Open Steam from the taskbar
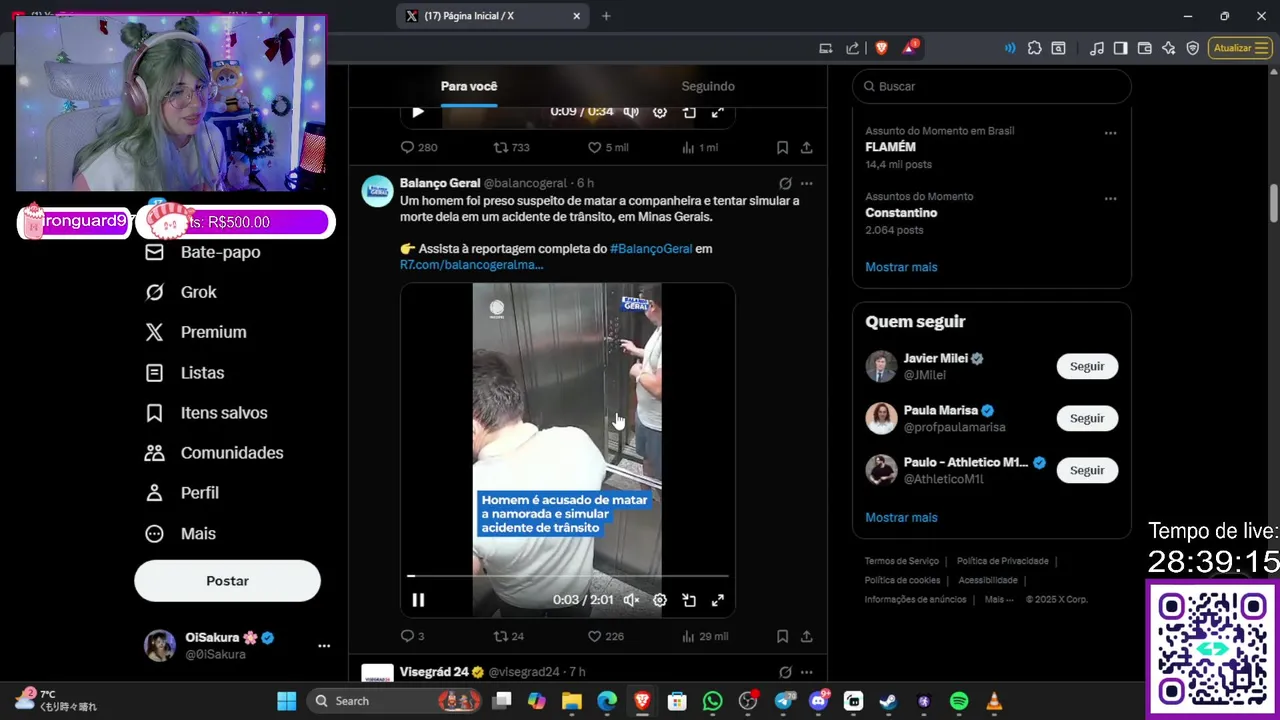The image size is (1280, 720). coord(888,701)
